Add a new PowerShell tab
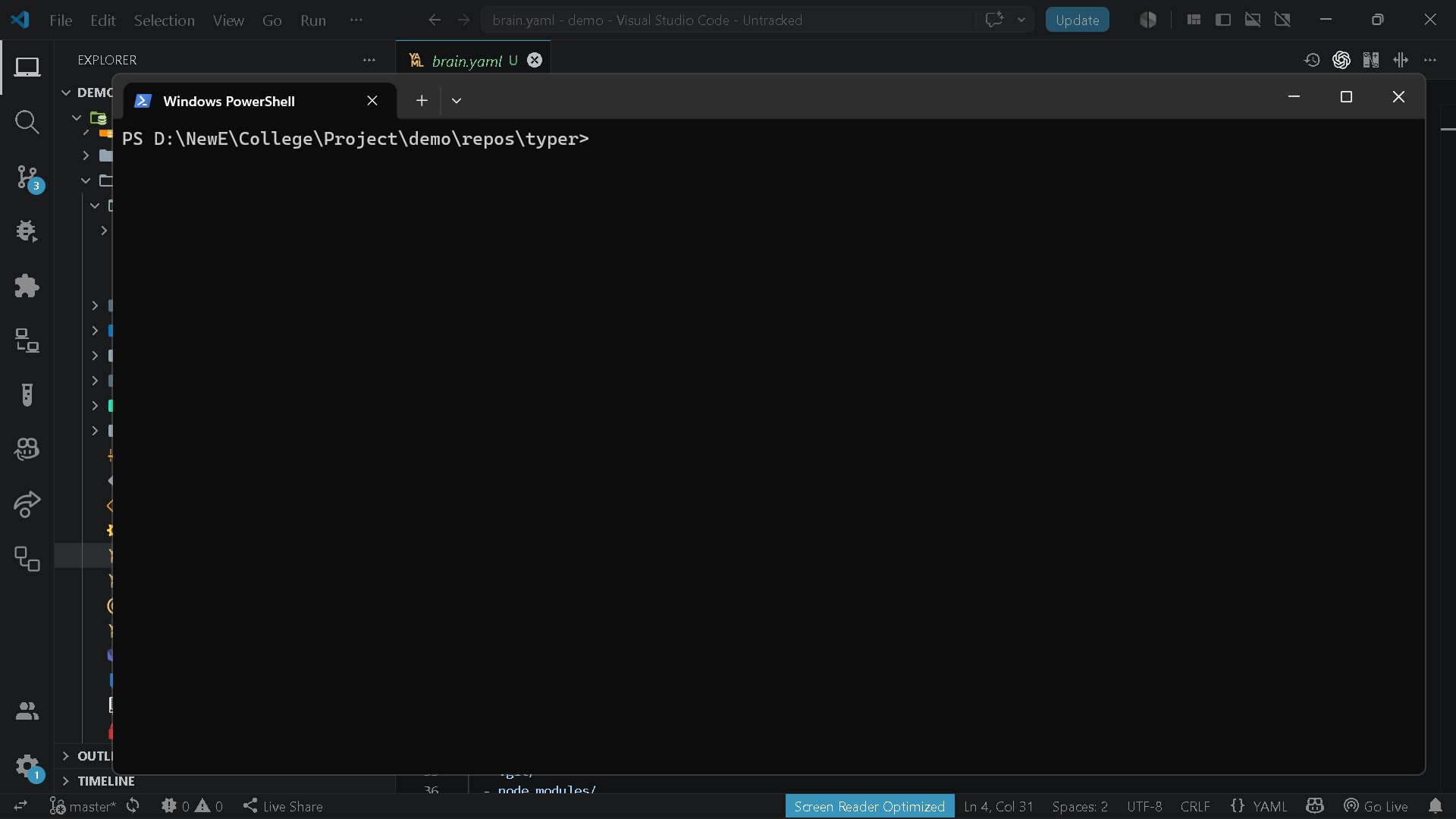 (x=422, y=101)
